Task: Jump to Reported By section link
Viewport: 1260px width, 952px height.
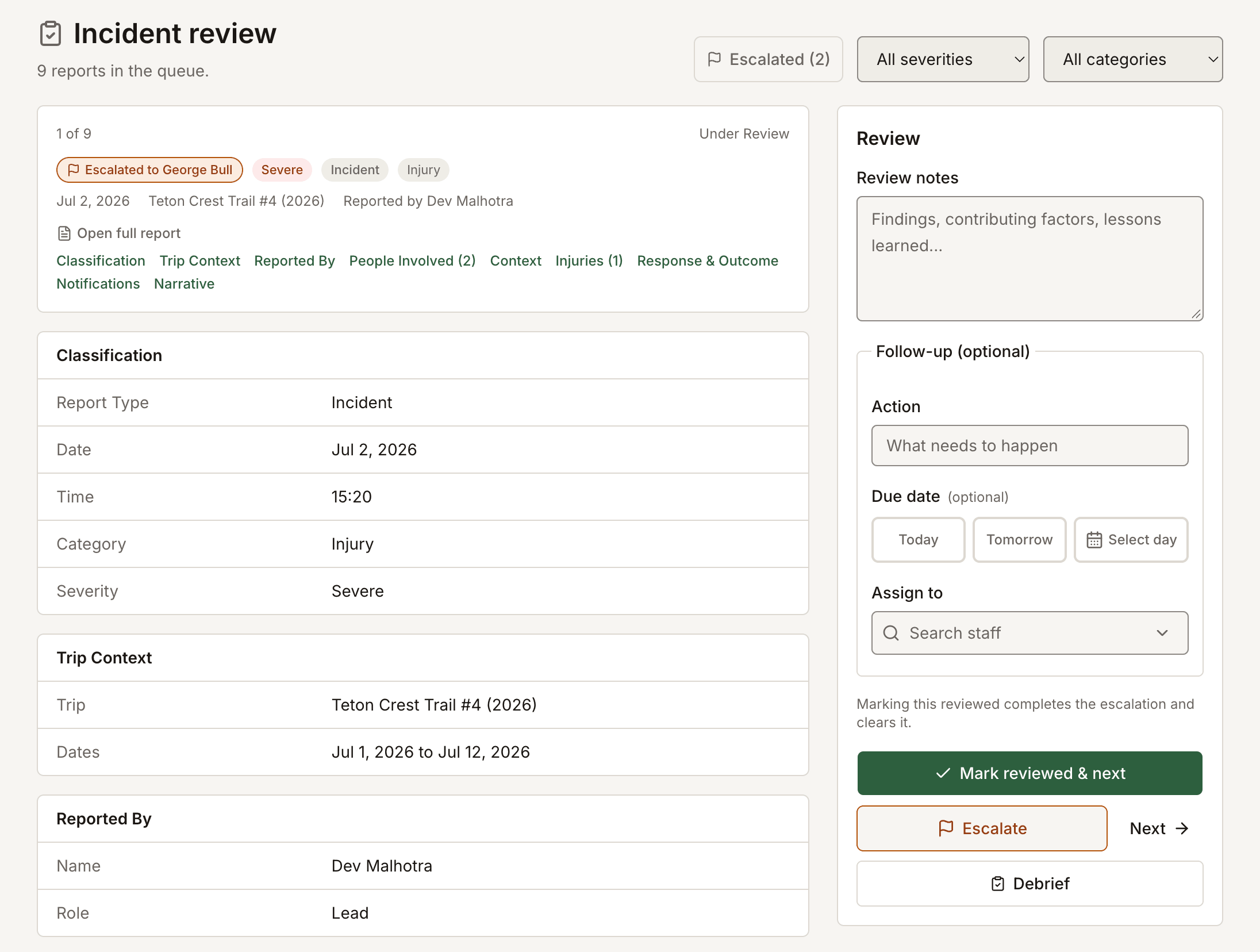Action: 294,261
